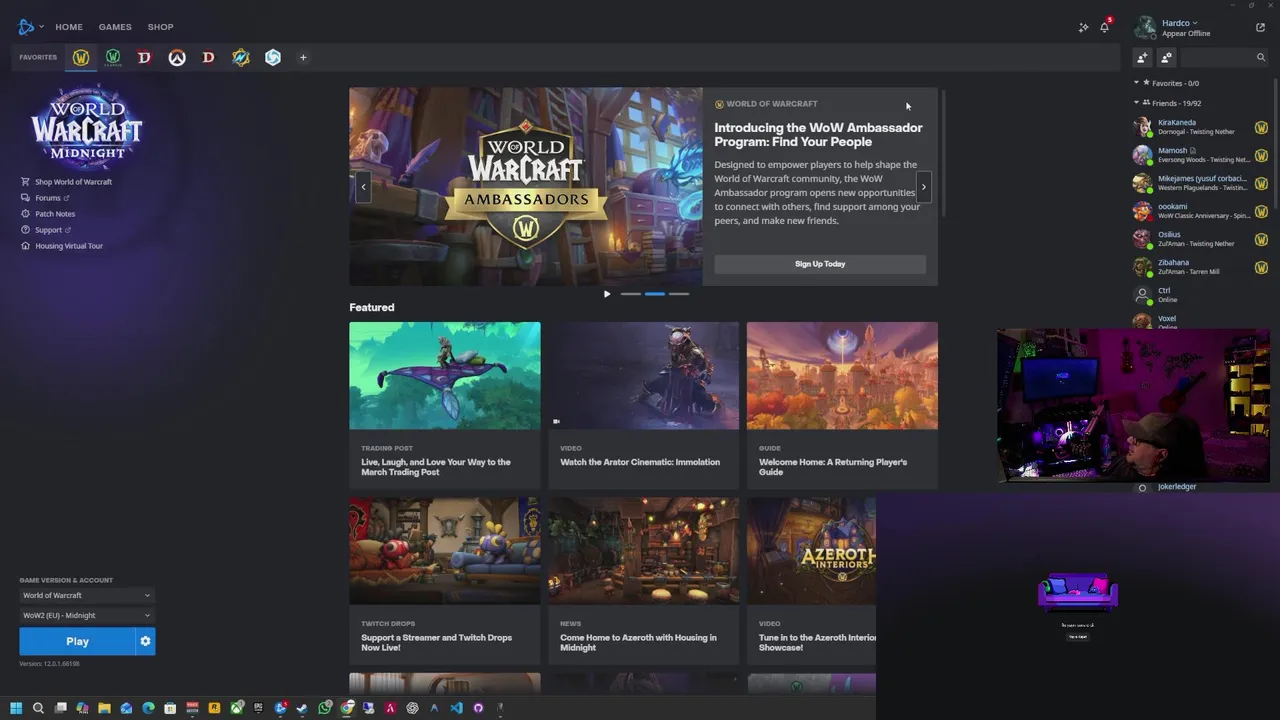
Task: Open the Support link
Action: click(46, 230)
